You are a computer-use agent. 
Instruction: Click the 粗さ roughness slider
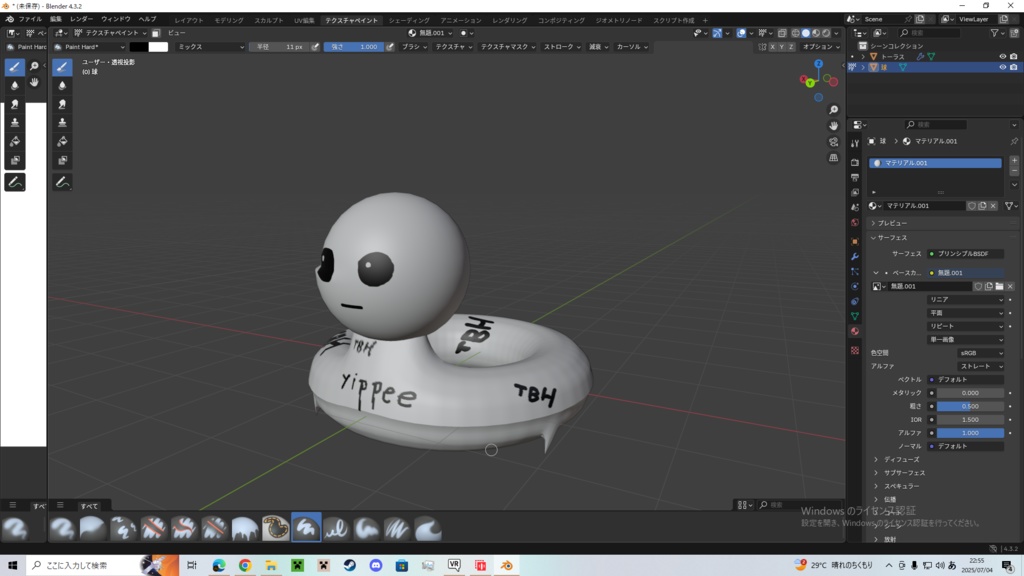pos(970,406)
